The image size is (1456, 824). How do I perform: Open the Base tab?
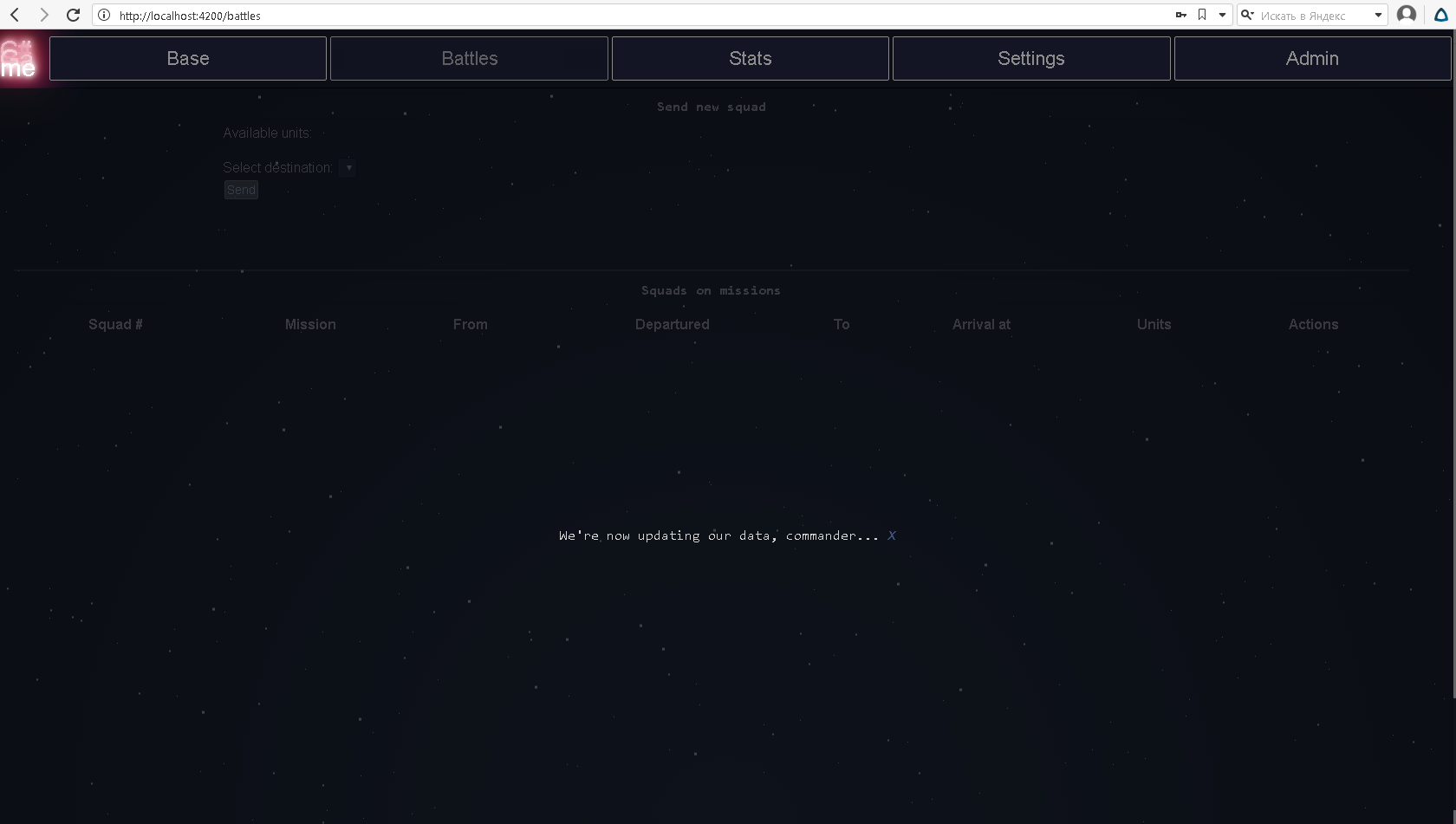[x=188, y=58]
